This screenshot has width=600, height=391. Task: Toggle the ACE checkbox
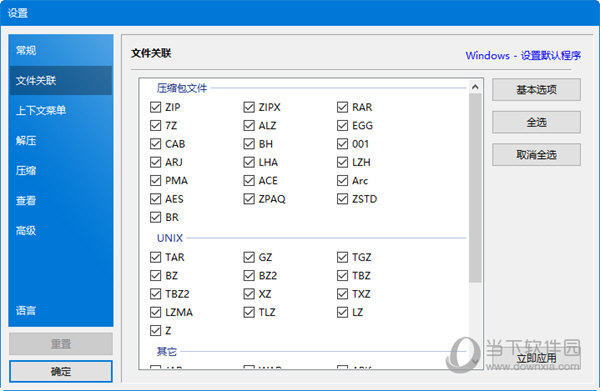tap(249, 181)
